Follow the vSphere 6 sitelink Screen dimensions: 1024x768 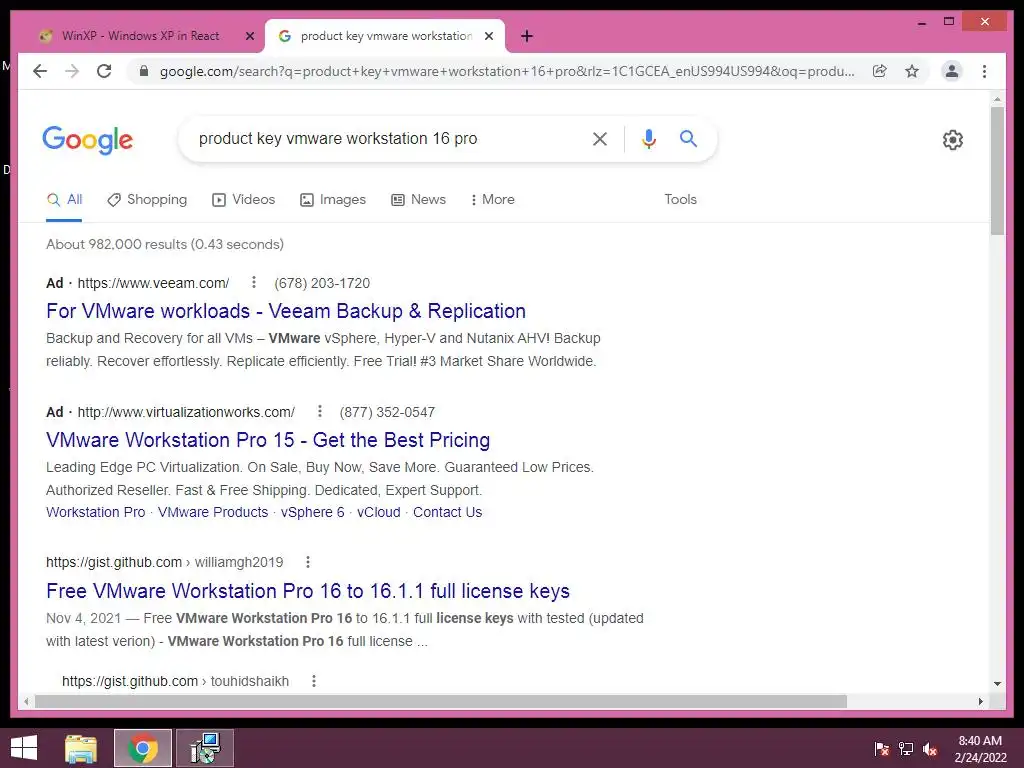312,512
